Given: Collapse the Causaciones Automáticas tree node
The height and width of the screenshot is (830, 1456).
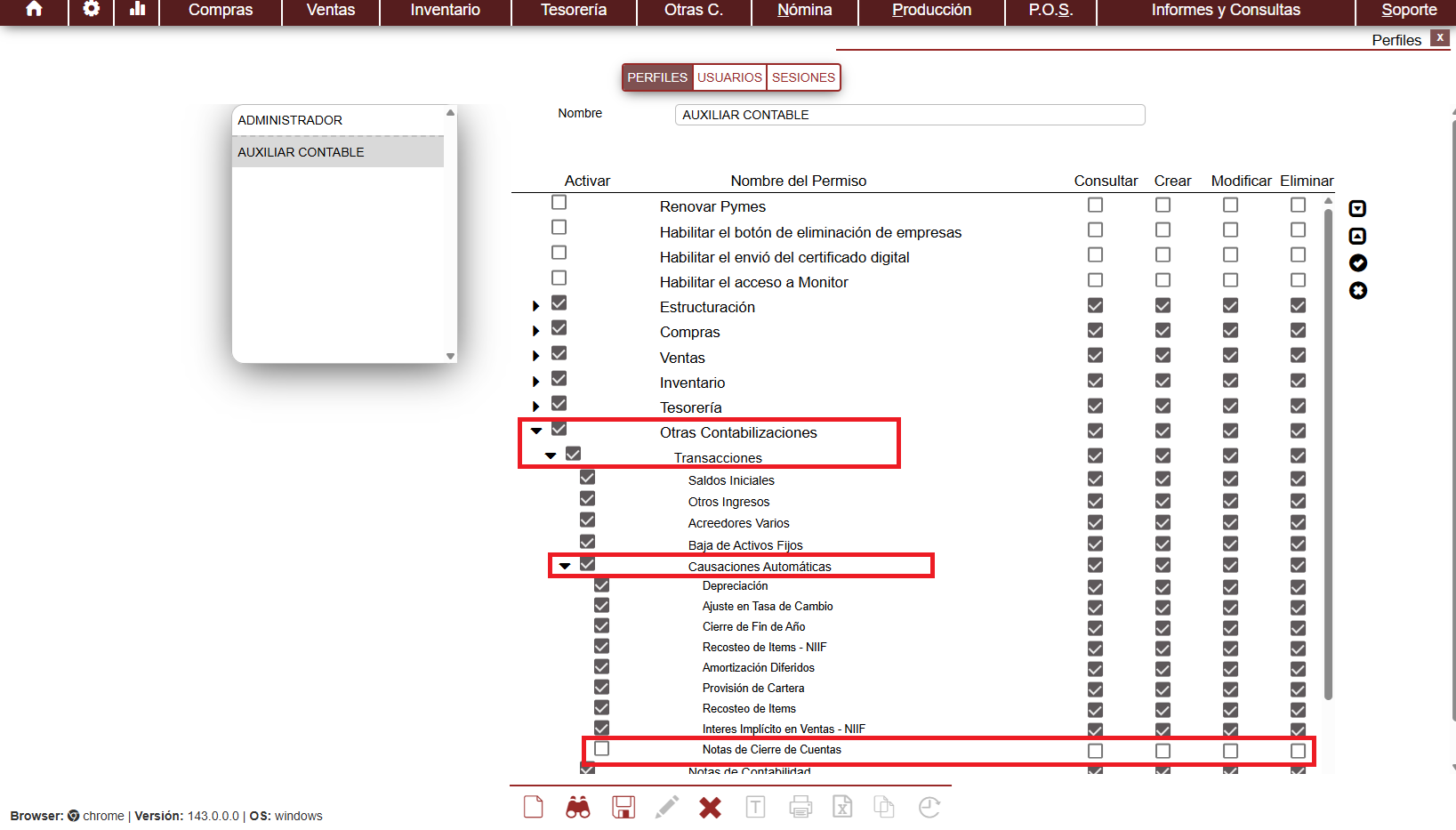Looking at the screenshot, I should pyautogui.click(x=565, y=566).
